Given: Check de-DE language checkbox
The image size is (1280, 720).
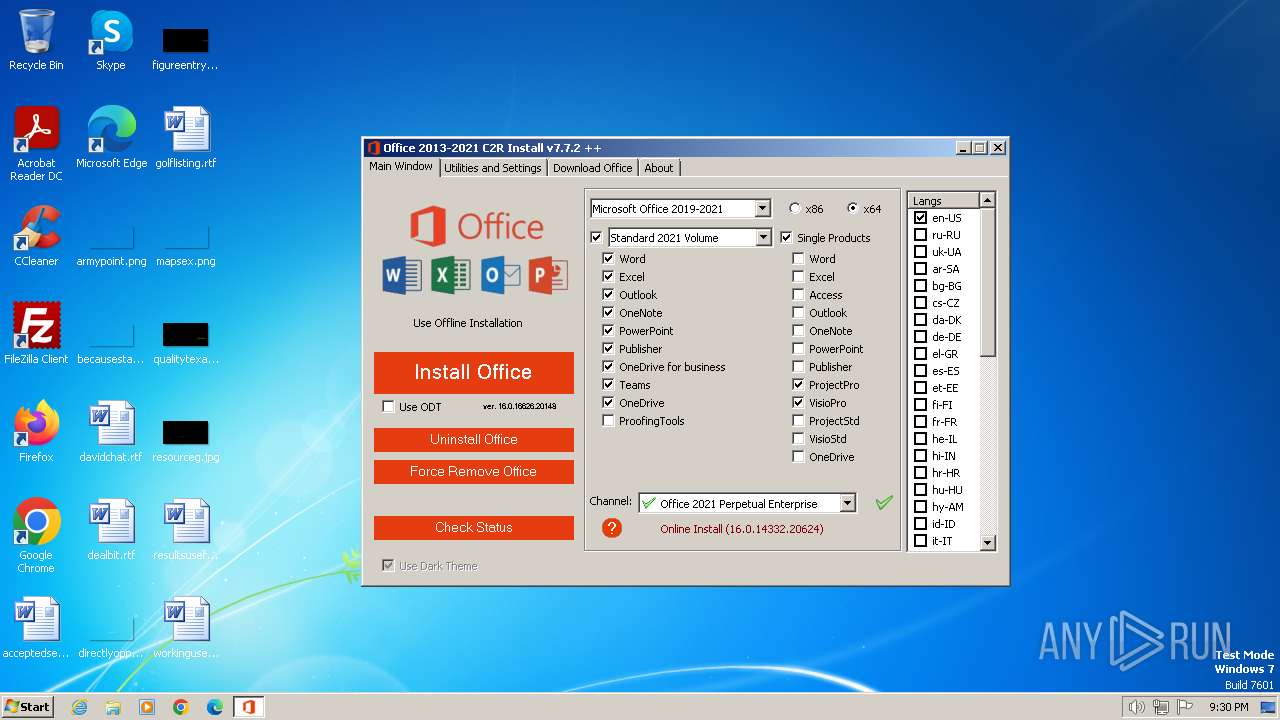Looking at the screenshot, I should tap(920, 337).
